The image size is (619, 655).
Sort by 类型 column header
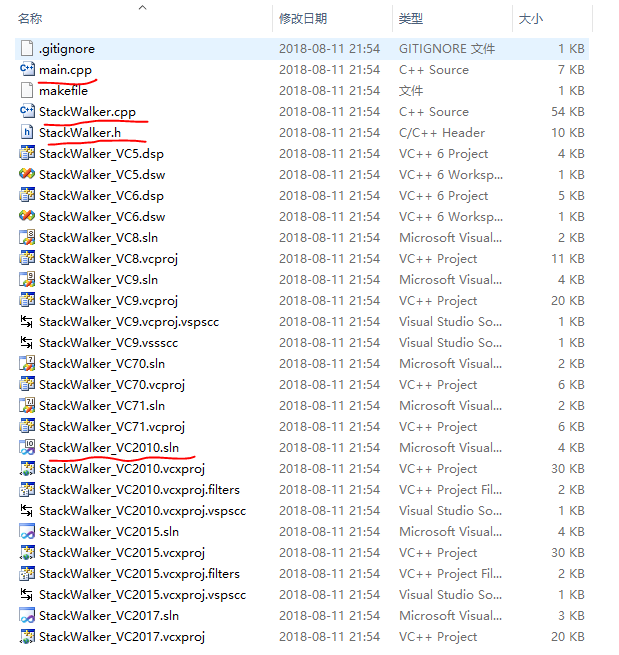[411, 18]
